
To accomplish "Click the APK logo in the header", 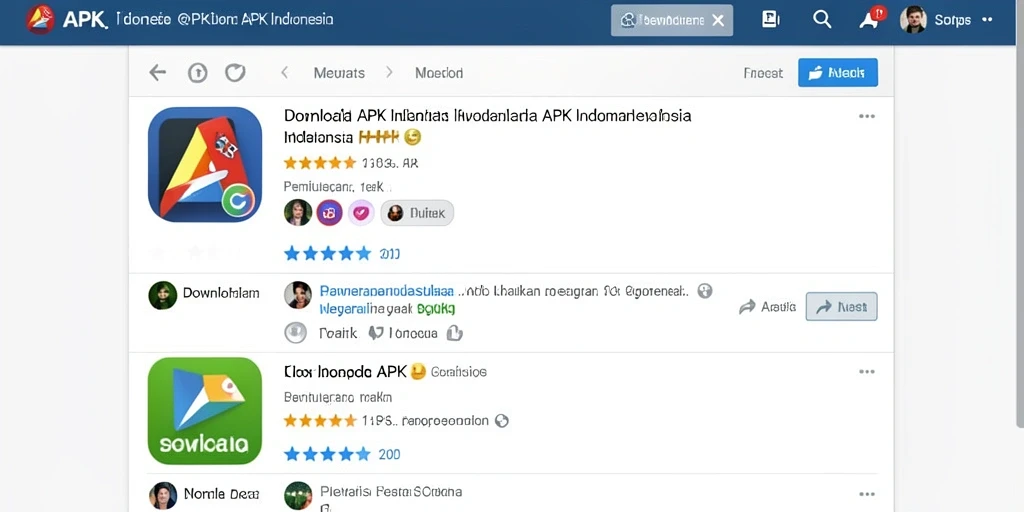I will (40, 20).
